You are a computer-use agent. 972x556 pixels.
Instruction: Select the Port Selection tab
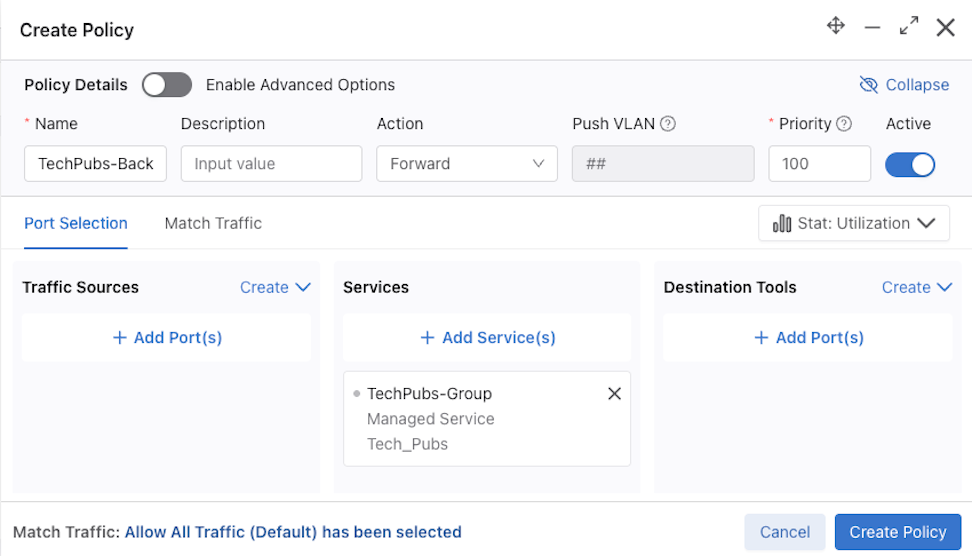[76, 223]
